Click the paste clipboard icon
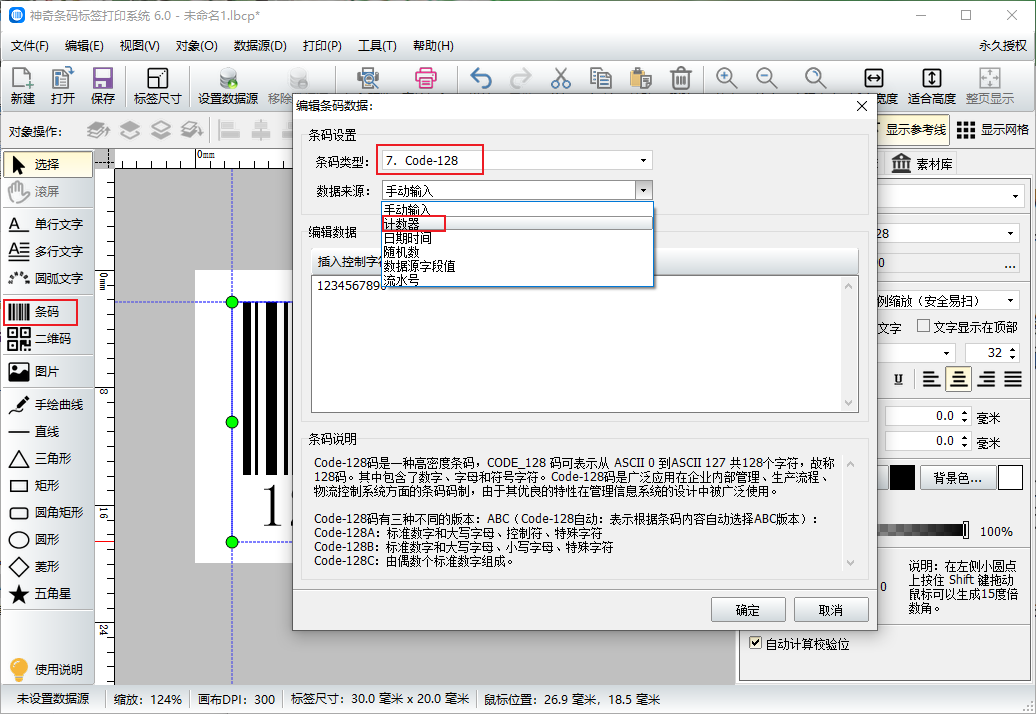Viewport: 1036px width, 714px height. (640, 79)
